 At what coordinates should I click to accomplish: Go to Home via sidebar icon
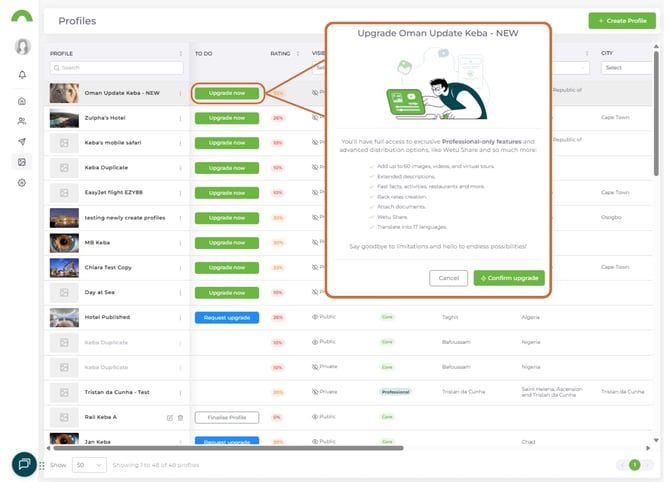(x=22, y=101)
